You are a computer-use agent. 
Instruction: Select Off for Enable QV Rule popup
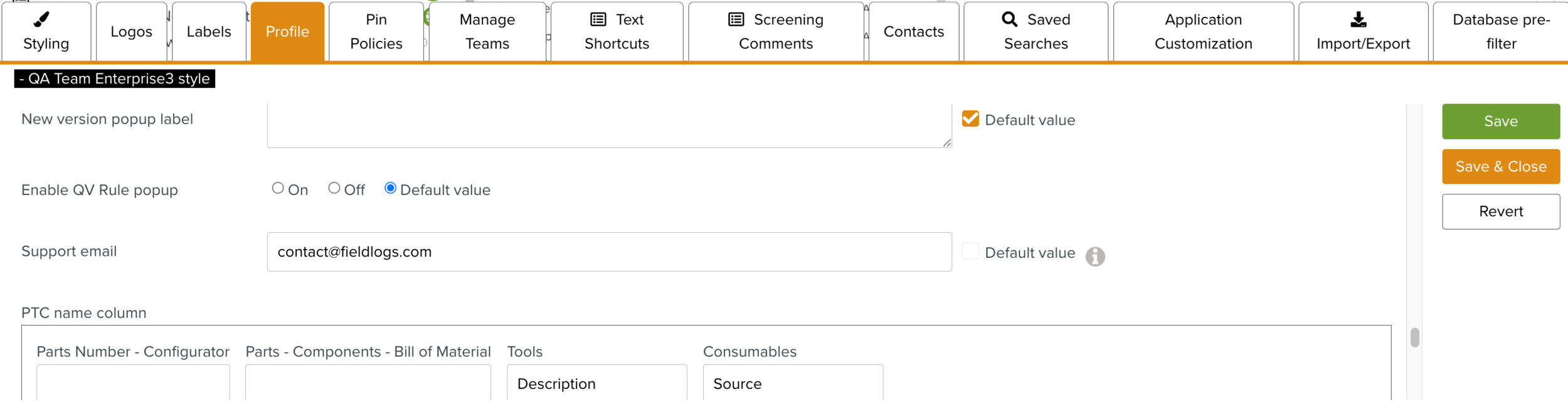click(334, 188)
